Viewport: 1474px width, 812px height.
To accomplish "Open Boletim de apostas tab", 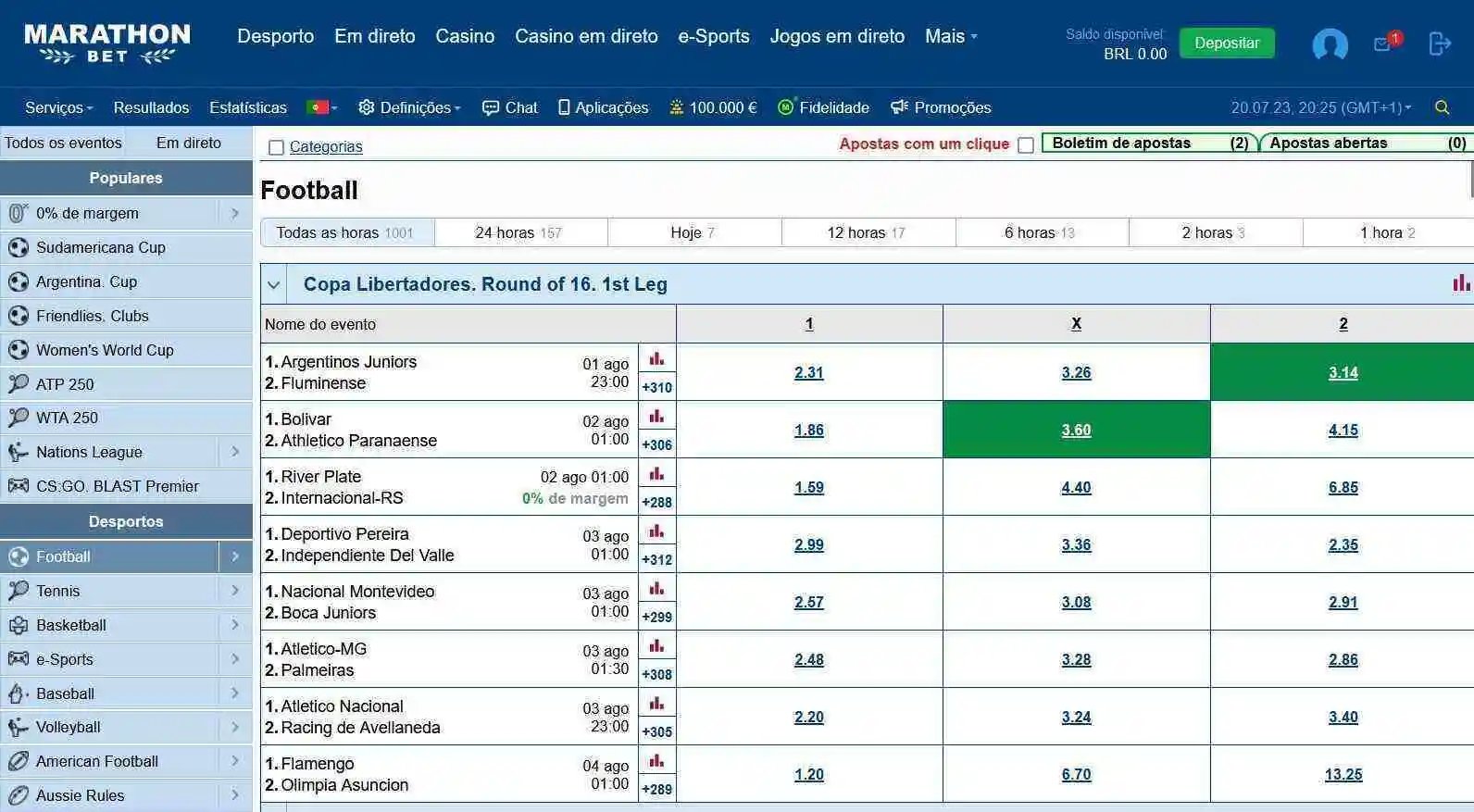I will click(1149, 143).
